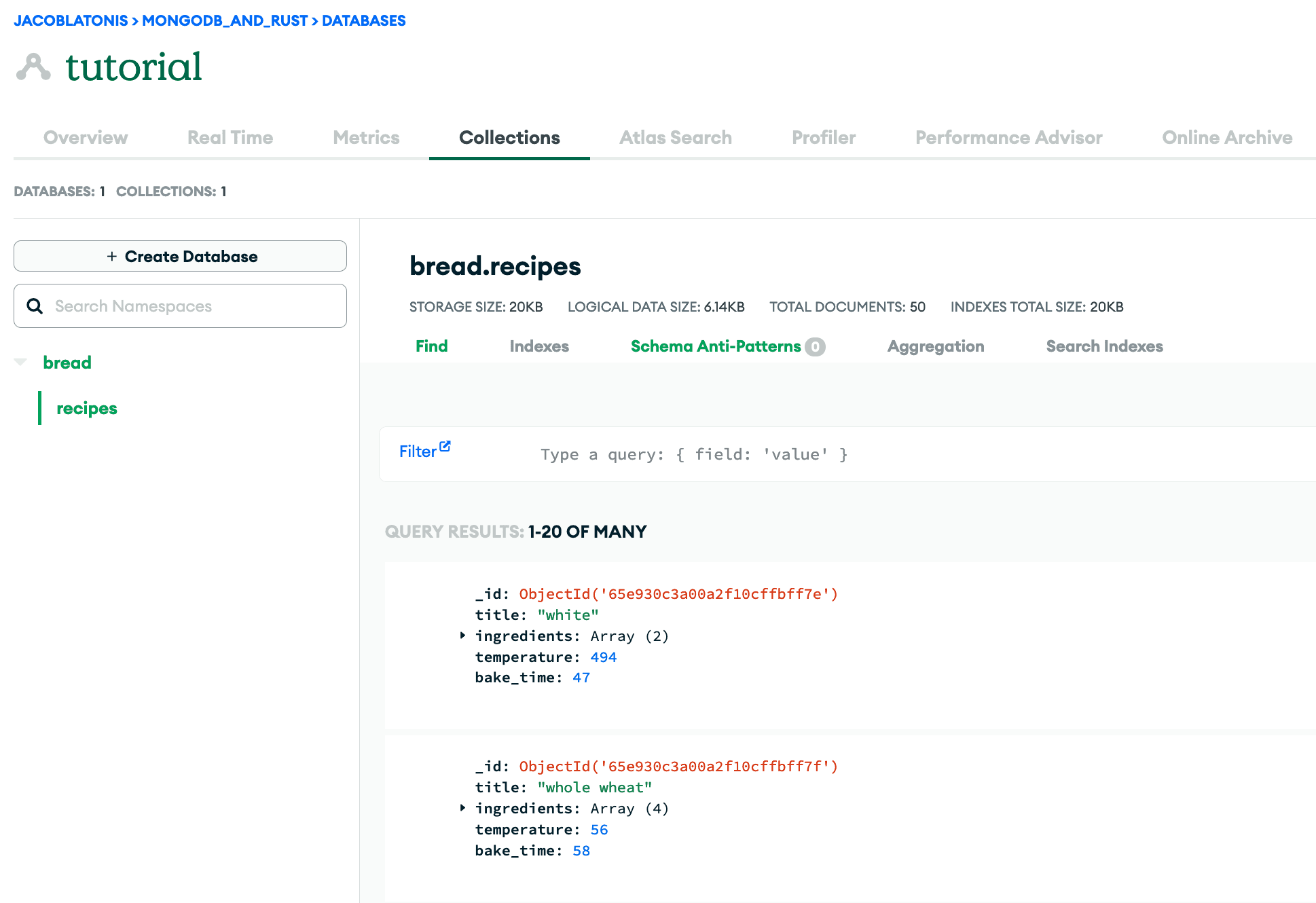
Task: Open the Metrics tab
Action: coord(366,138)
